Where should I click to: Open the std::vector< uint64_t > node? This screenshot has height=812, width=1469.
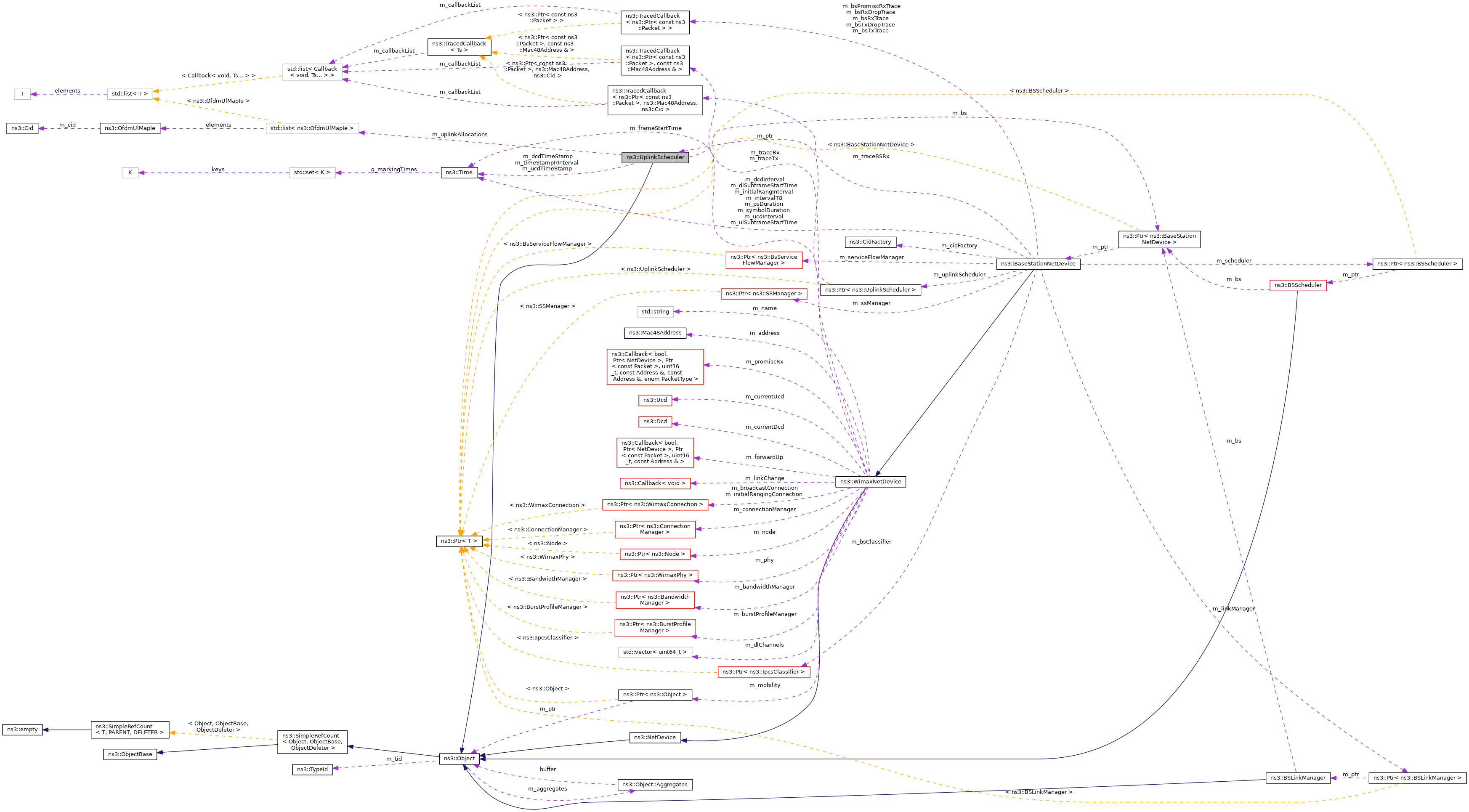655,653
